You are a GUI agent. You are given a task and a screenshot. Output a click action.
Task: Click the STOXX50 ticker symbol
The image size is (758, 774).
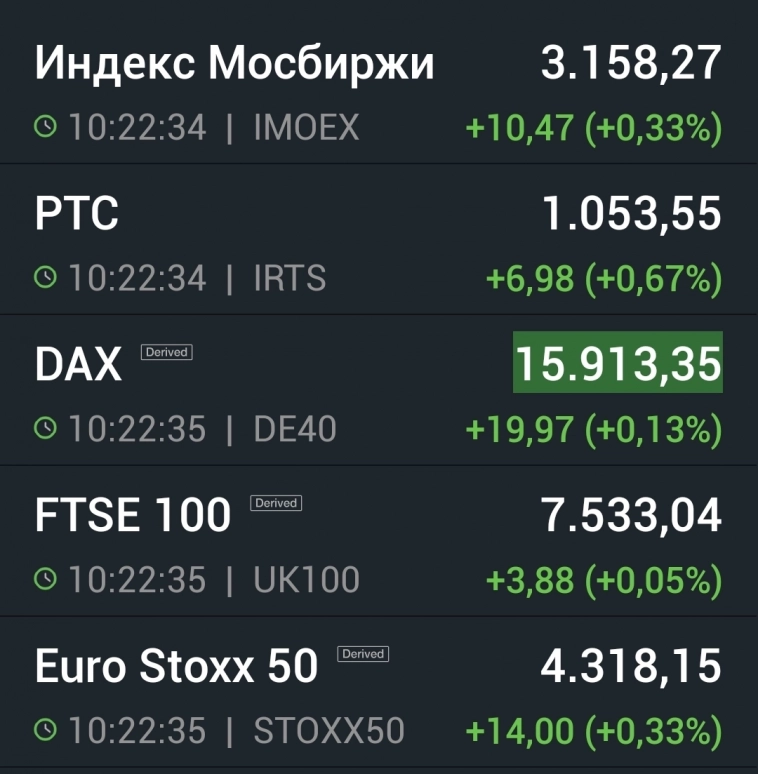point(329,731)
